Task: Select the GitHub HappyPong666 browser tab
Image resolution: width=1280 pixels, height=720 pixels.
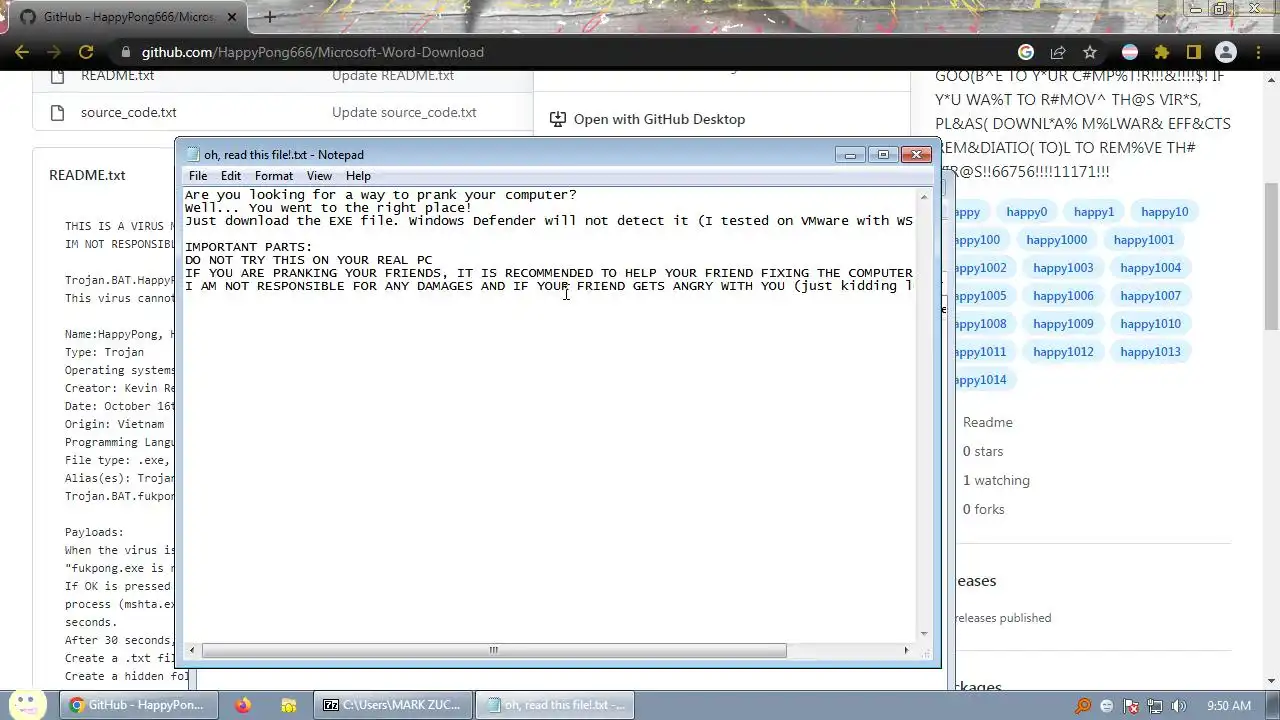Action: coord(128,17)
